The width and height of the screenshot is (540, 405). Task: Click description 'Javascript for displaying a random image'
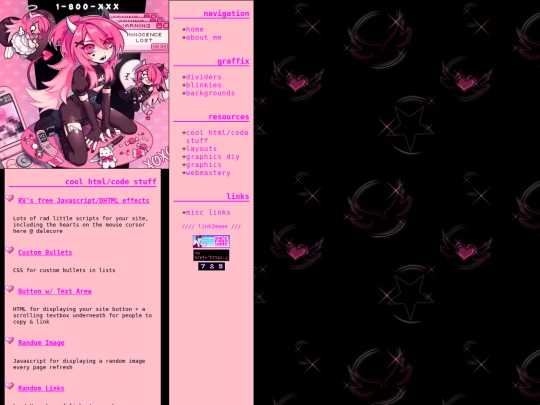(x=79, y=364)
